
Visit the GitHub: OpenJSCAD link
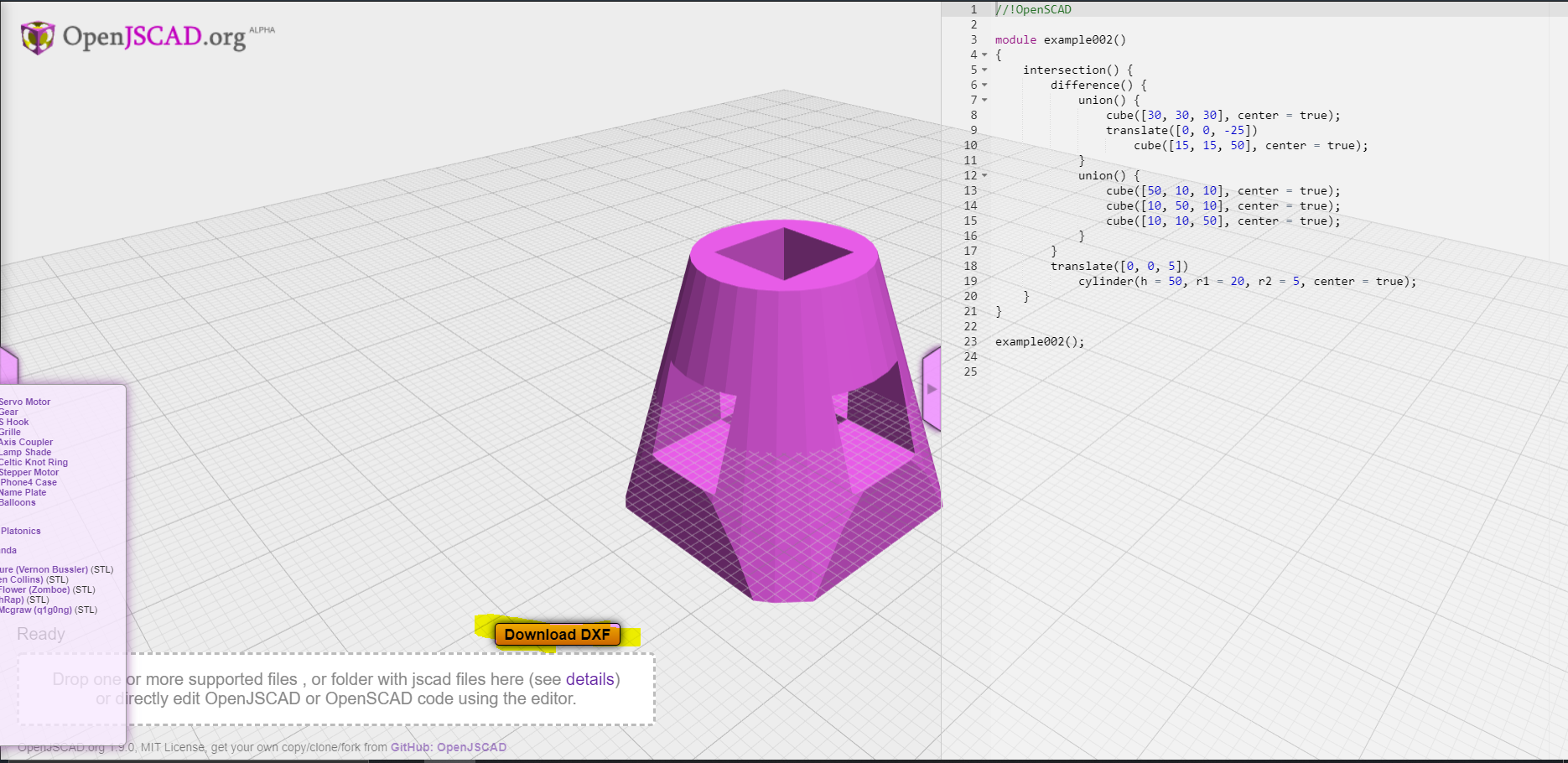coord(449,747)
